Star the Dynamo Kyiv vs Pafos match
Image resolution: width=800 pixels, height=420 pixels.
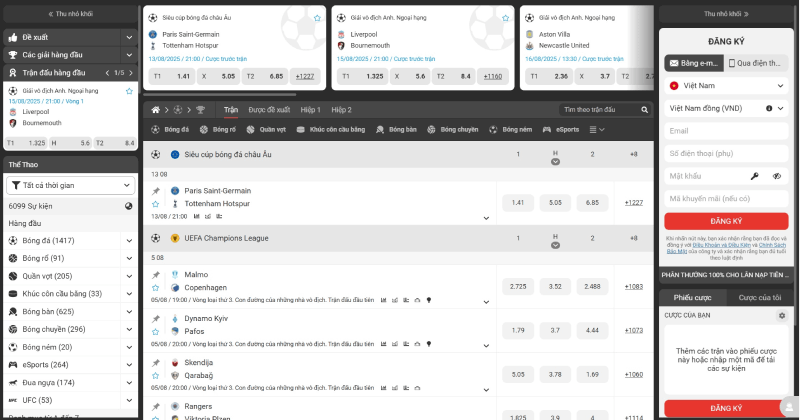[x=156, y=332]
